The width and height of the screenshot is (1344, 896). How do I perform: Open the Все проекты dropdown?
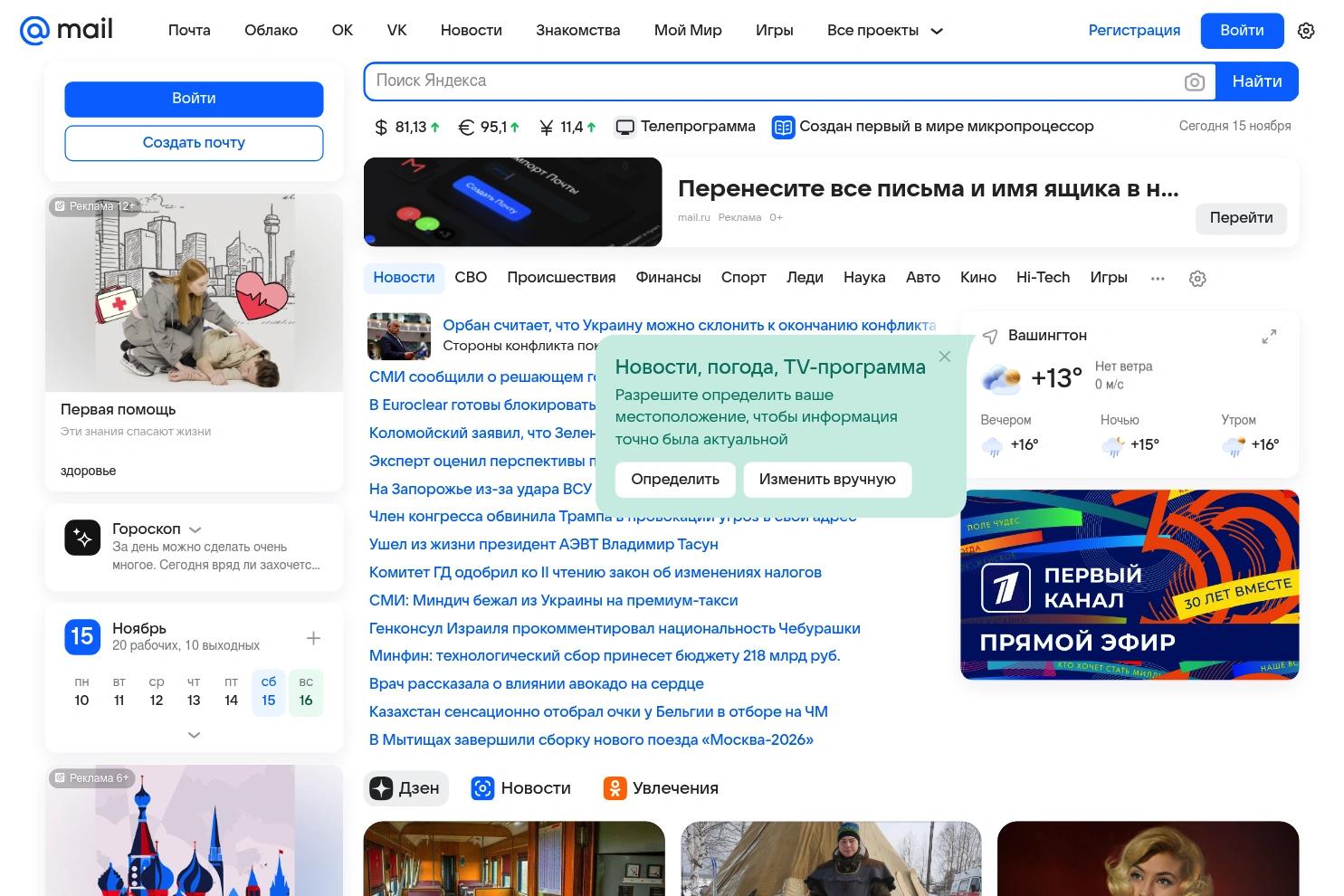click(884, 30)
